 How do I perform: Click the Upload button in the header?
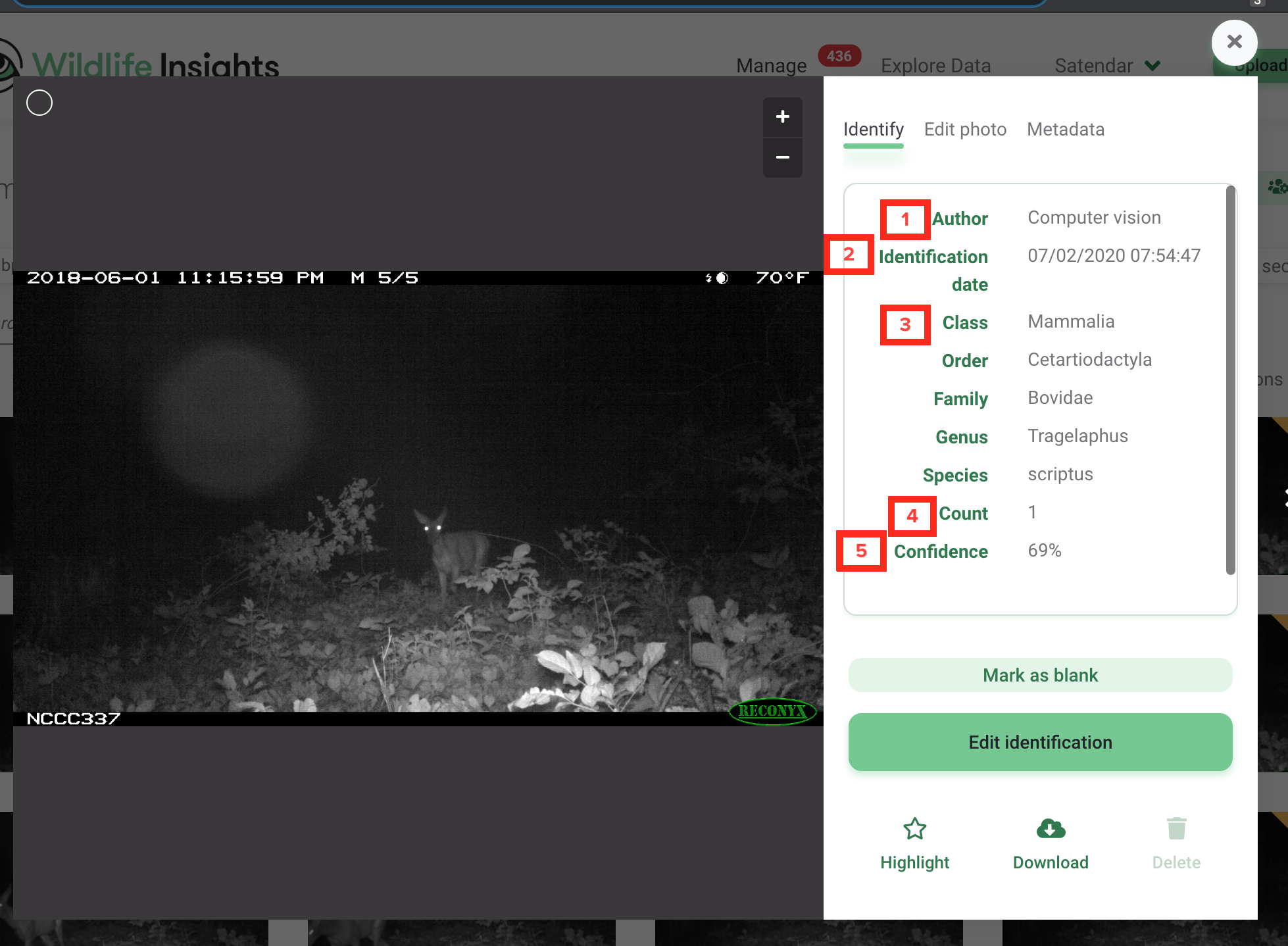pyautogui.click(x=1250, y=65)
